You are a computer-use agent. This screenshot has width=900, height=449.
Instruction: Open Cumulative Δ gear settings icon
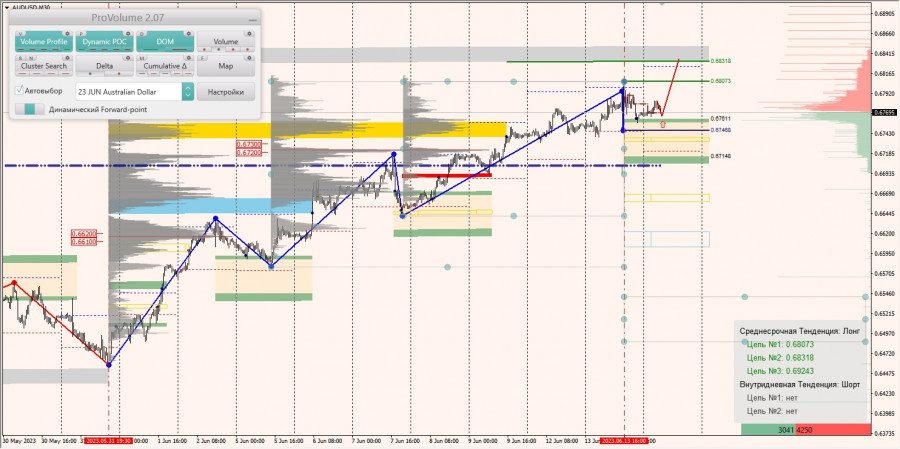pyautogui.click(x=189, y=58)
